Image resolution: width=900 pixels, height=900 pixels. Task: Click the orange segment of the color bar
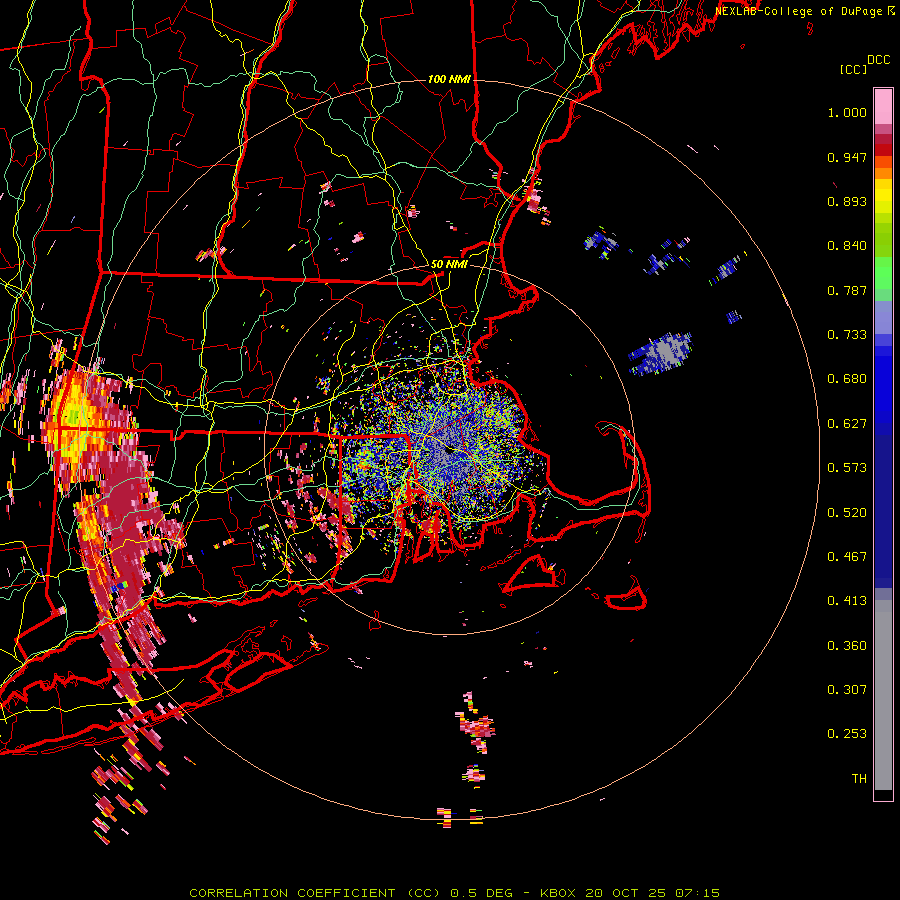click(883, 168)
